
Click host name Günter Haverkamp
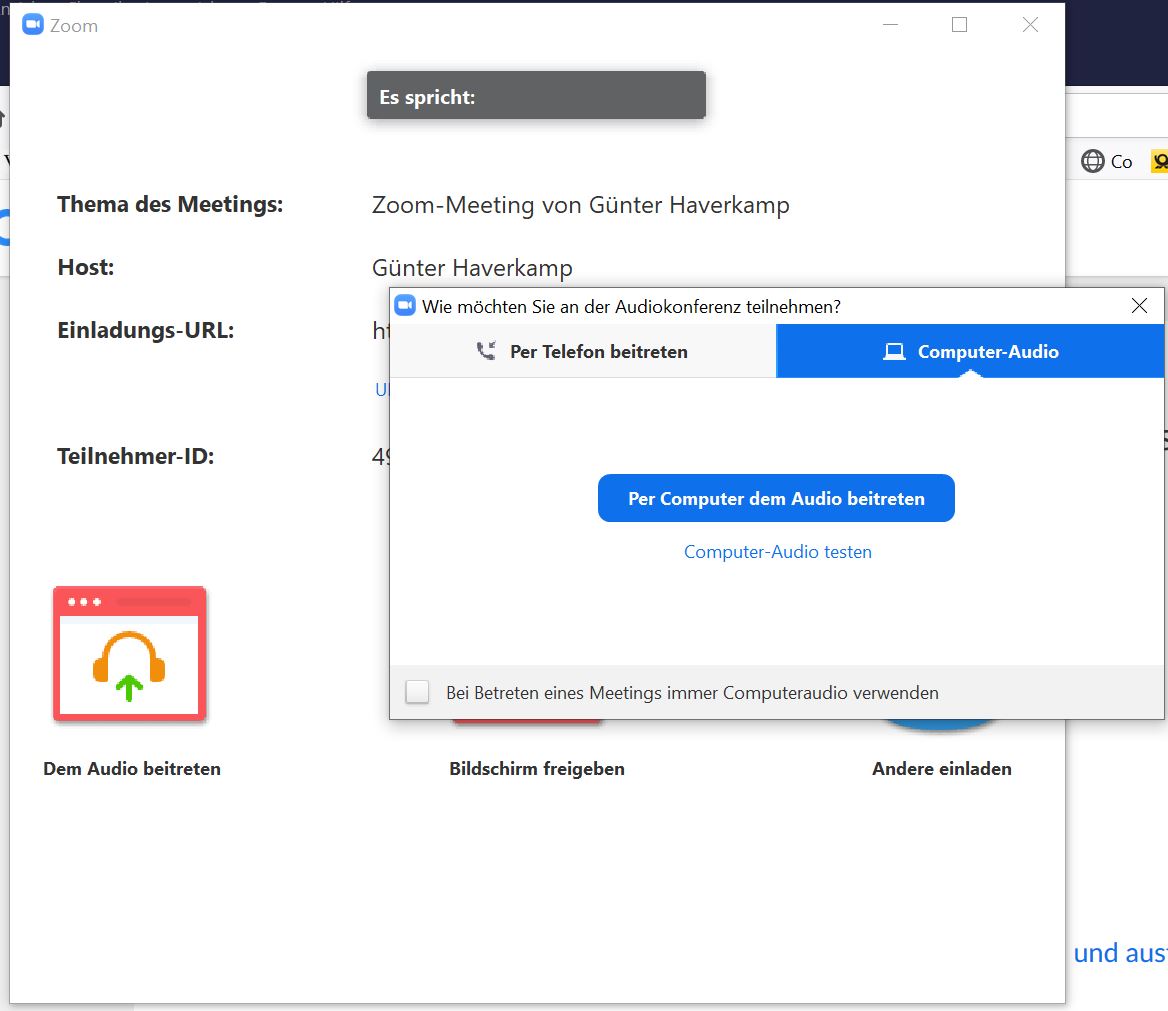point(472,267)
